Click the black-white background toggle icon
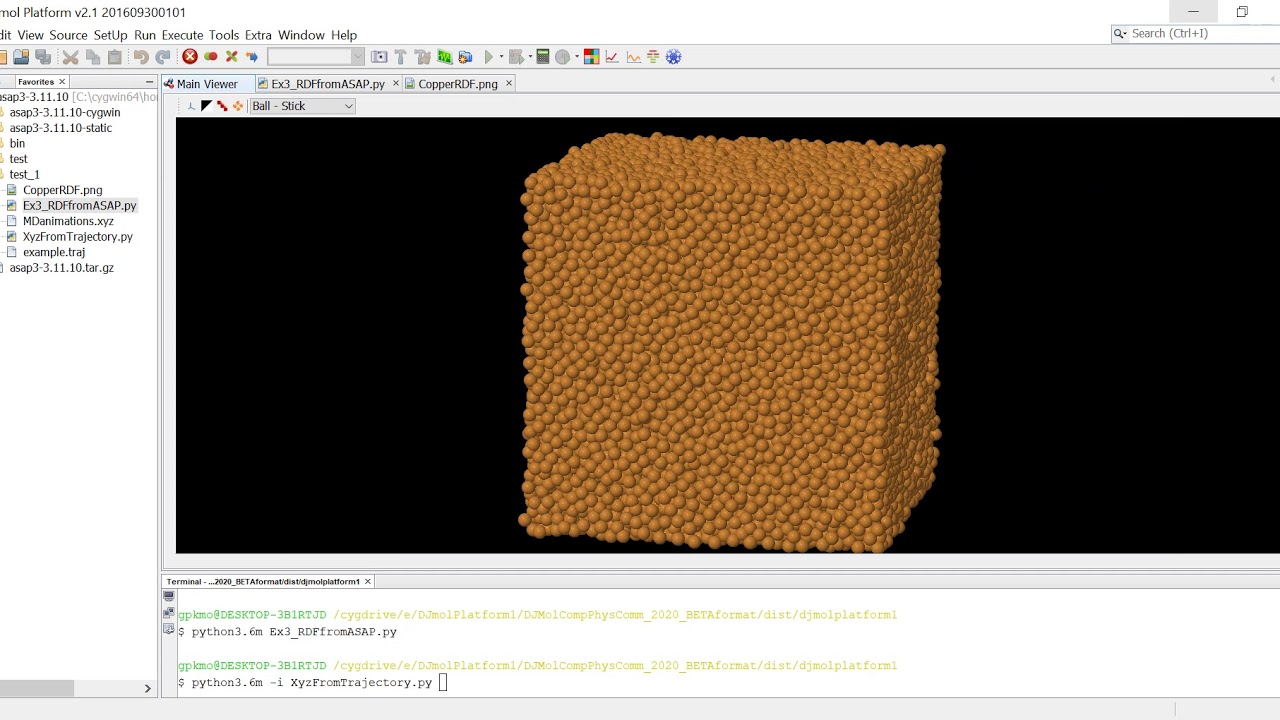The height and width of the screenshot is (720, 1280). point(207,106)
